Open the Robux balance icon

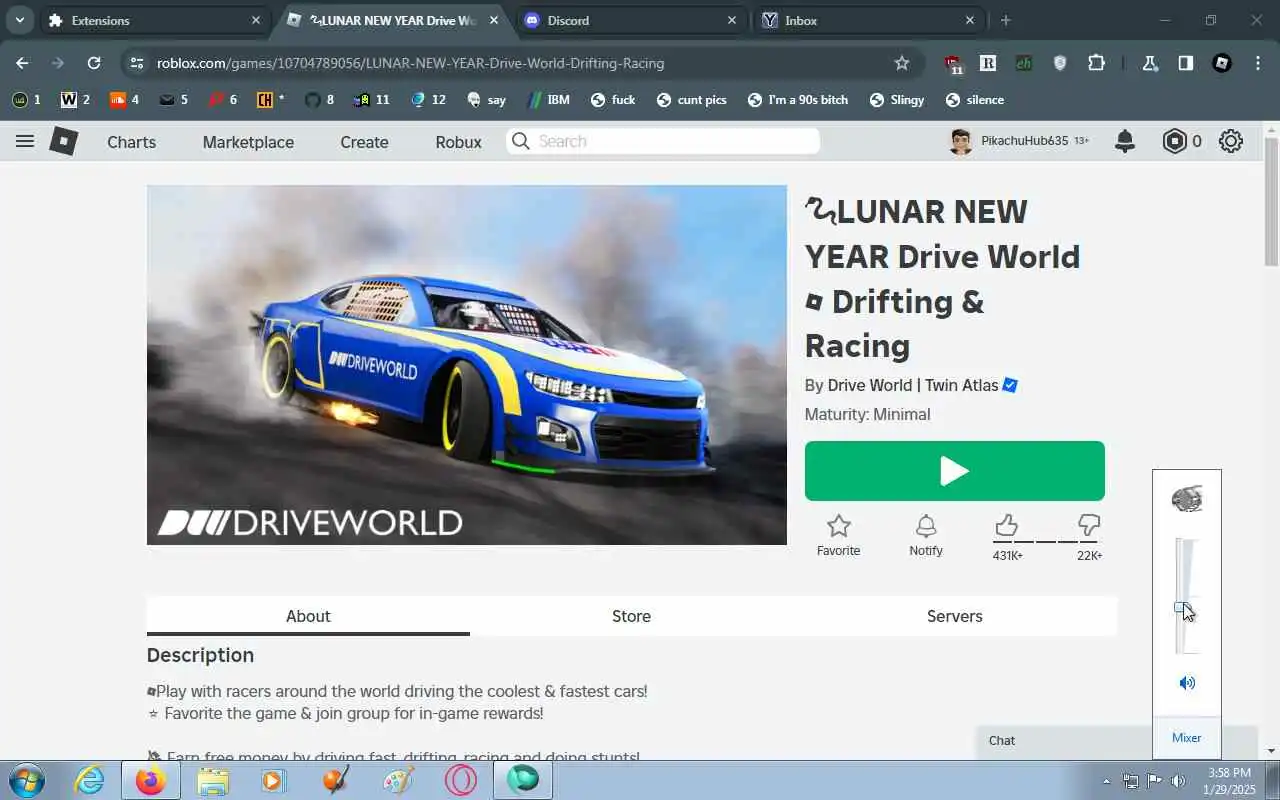[x=1174, y=141]
